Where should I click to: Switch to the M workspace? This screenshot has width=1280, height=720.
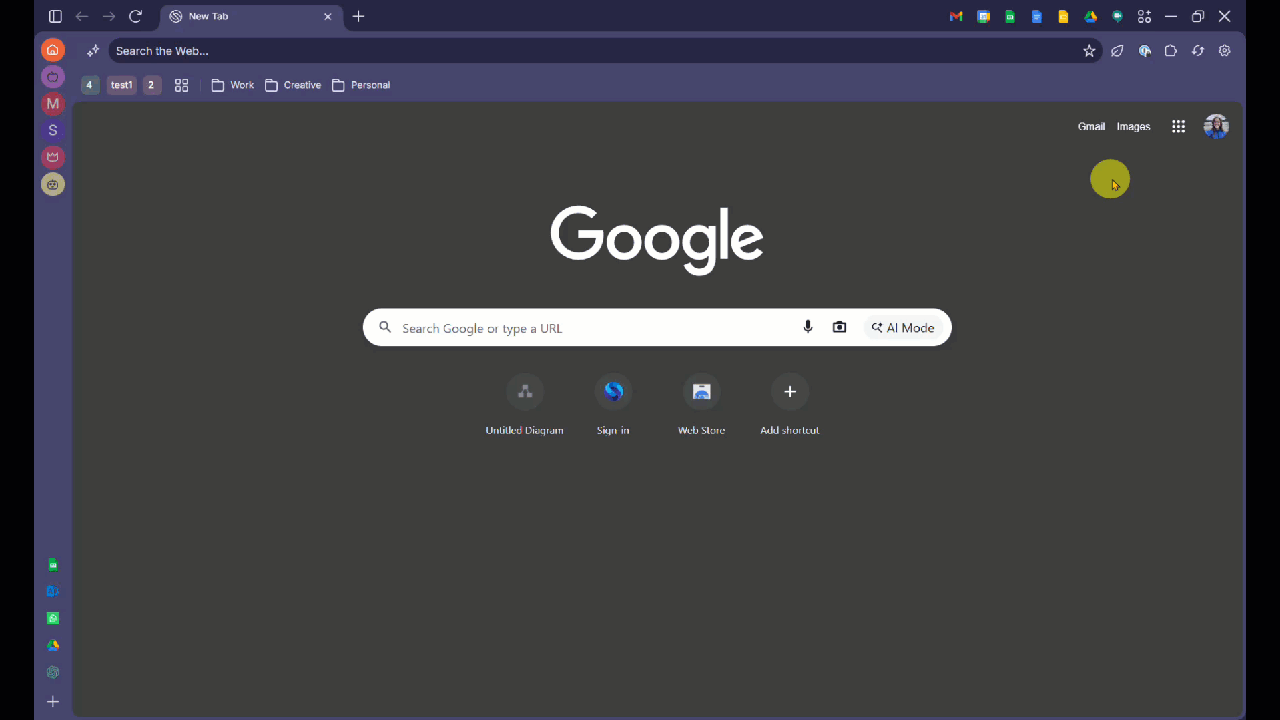53,104
